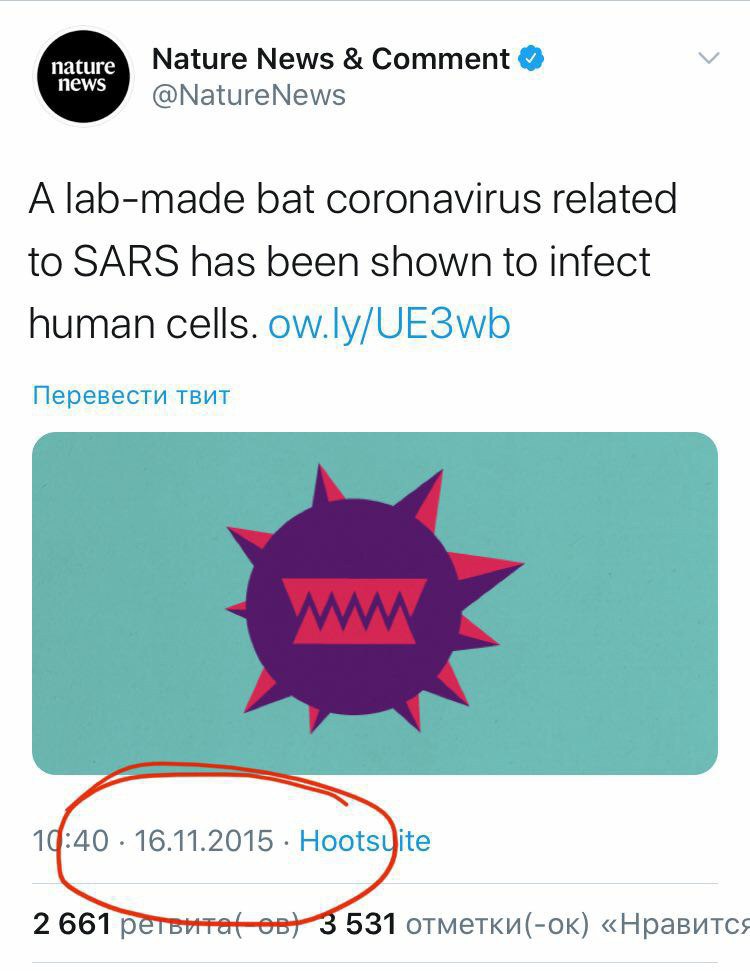Click the 10:40 tweet timestamp
Screen dimensions: 750x971
70,840
